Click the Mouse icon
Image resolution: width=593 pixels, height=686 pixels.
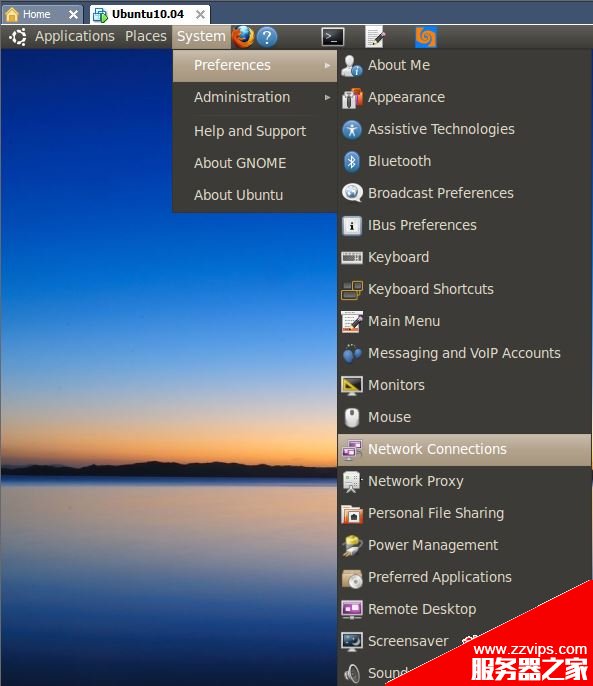pyautogui.click(x=352, y=417)
